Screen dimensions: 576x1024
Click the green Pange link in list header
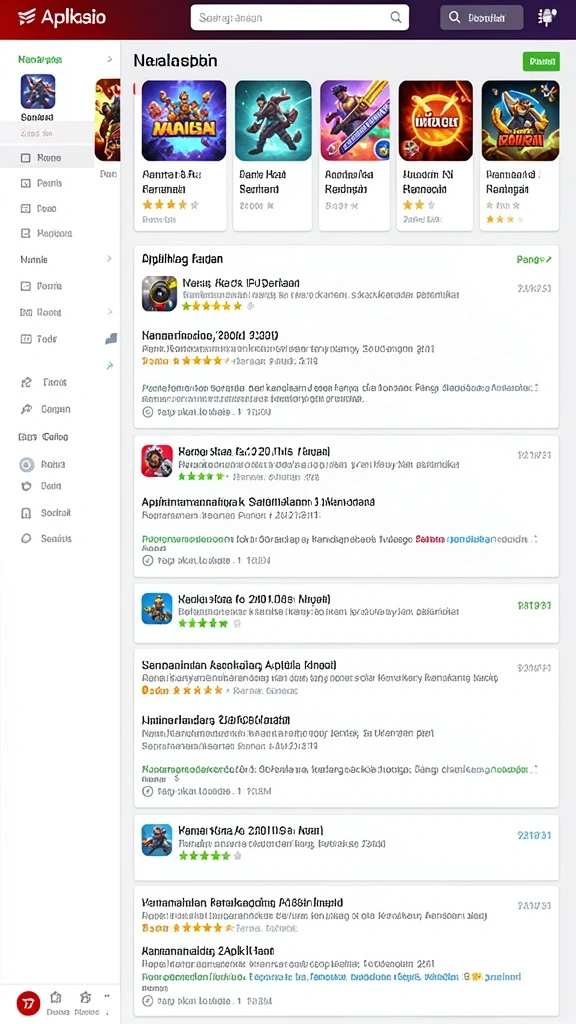[534, 260]
